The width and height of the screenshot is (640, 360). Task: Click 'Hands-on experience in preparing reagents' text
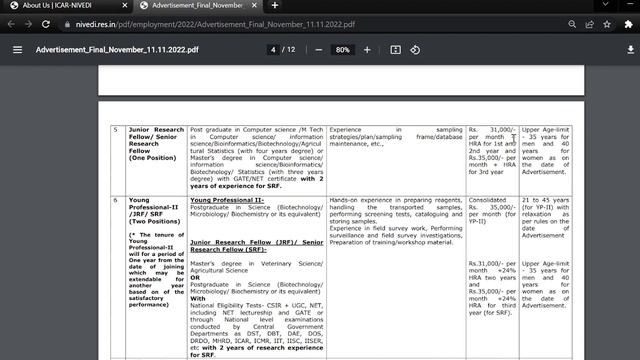396,200
